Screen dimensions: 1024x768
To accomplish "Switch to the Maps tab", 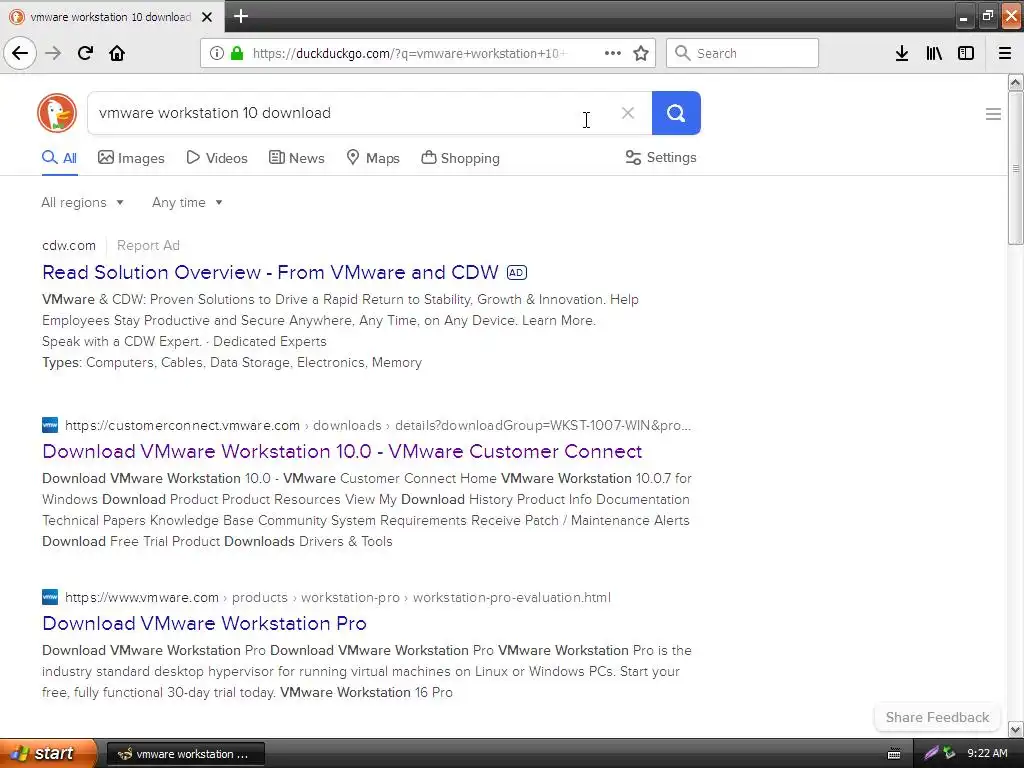I will click(x=373, y=158).
